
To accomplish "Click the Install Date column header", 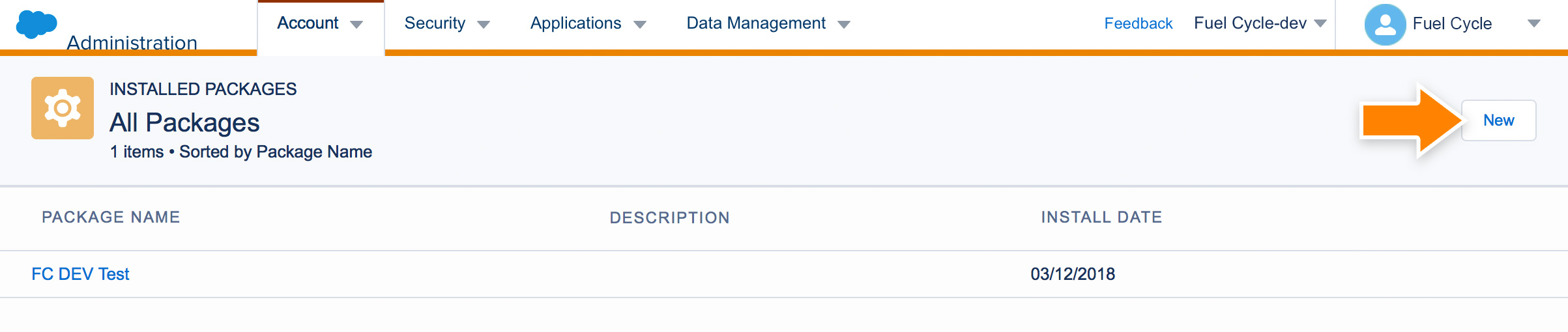I will coord(1101,217).
